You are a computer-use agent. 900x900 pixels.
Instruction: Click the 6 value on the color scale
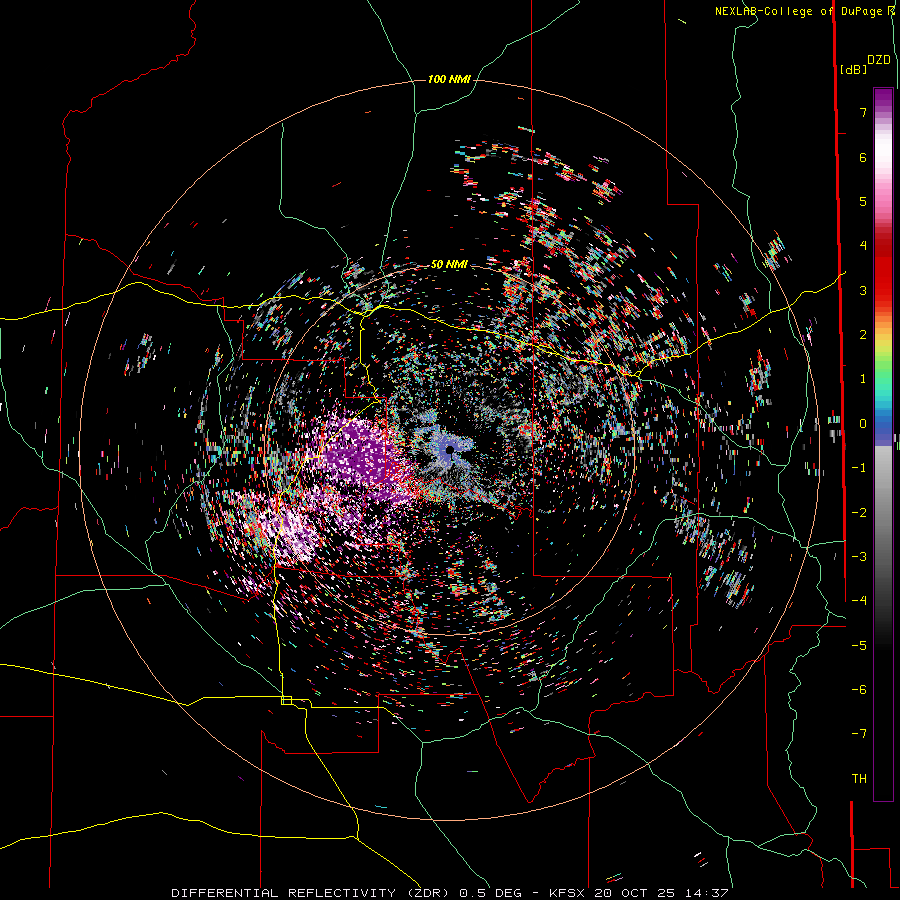(863, 157)
